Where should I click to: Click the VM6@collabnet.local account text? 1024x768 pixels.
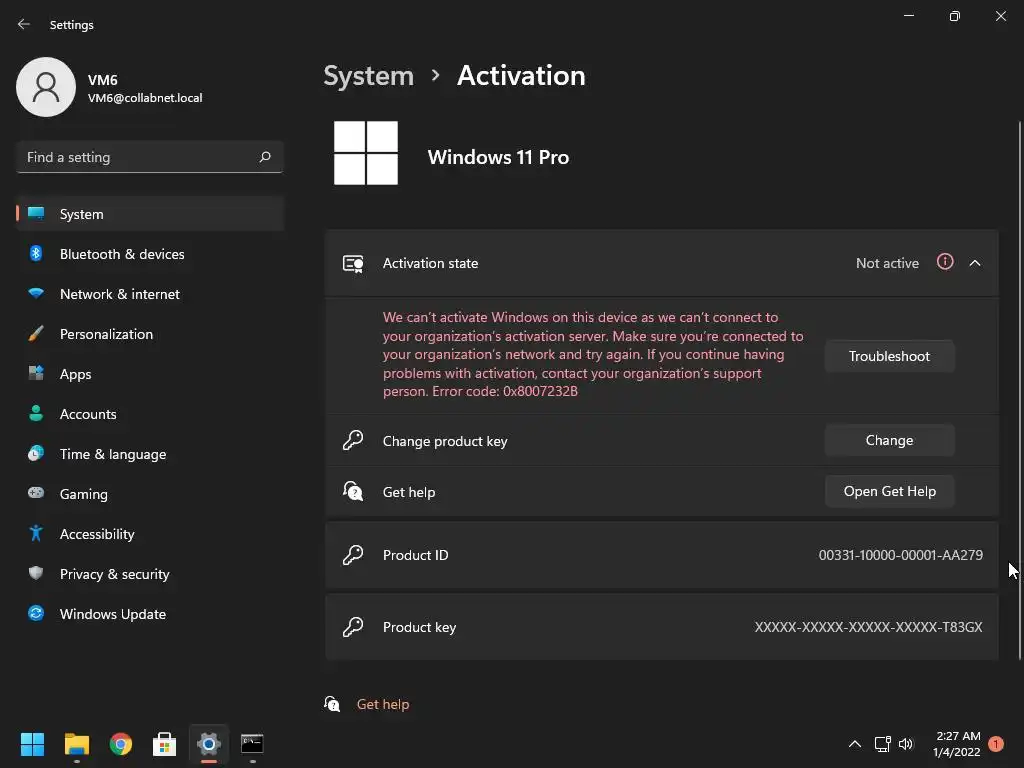(x=145, y=98)
